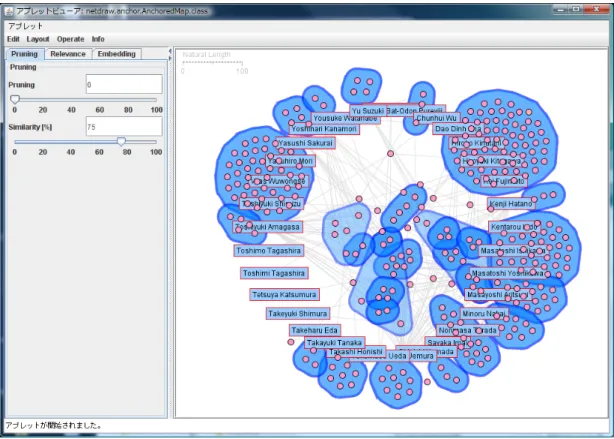Select the Masatoshi Yoshikawa anchor label
This screenshot has width=614, height=439.
click(x=508, y=273)
